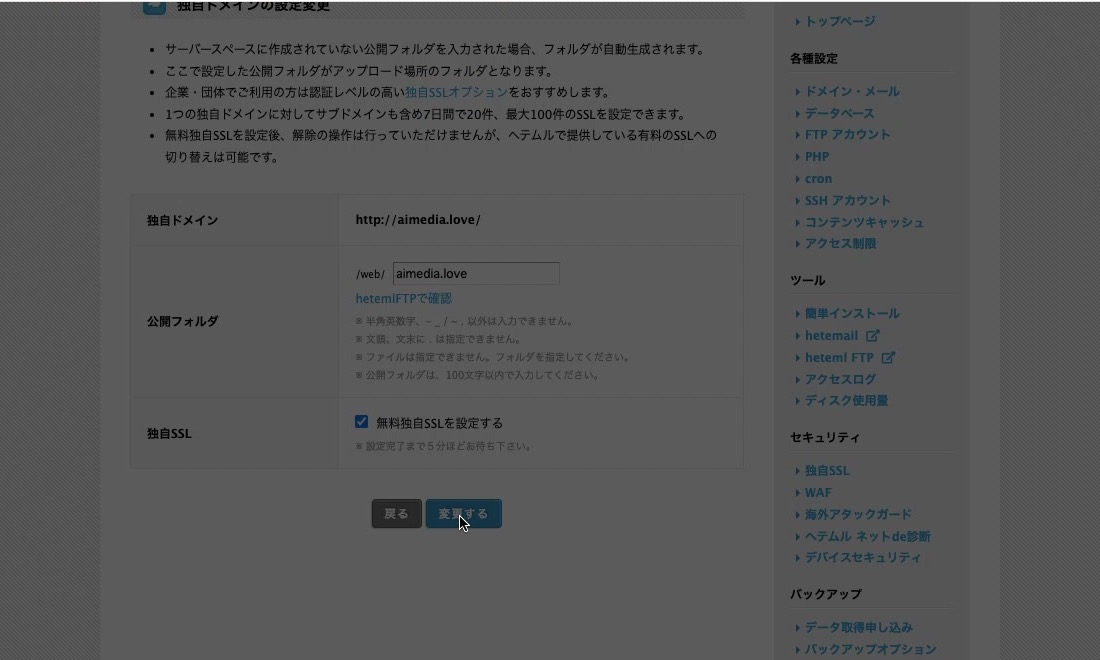Open ドメイン・メール settings
The image size is (1100, 660).
coord(852,91)
